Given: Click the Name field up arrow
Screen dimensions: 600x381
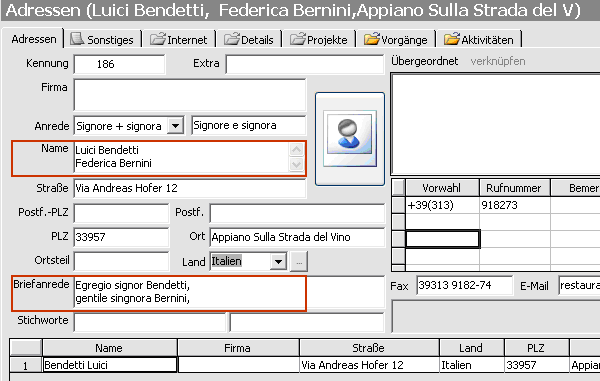Looking at the screenshot, I should point(296,150).
